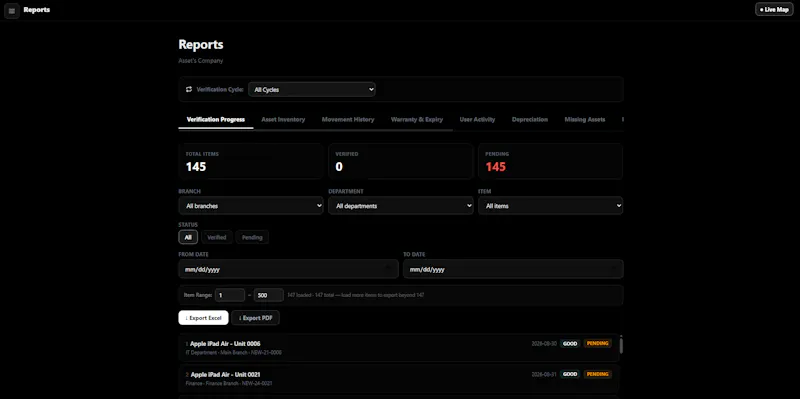This screenshot has width=800, height=399.
Task: Click the Verified 0 card
Action: 401,161
